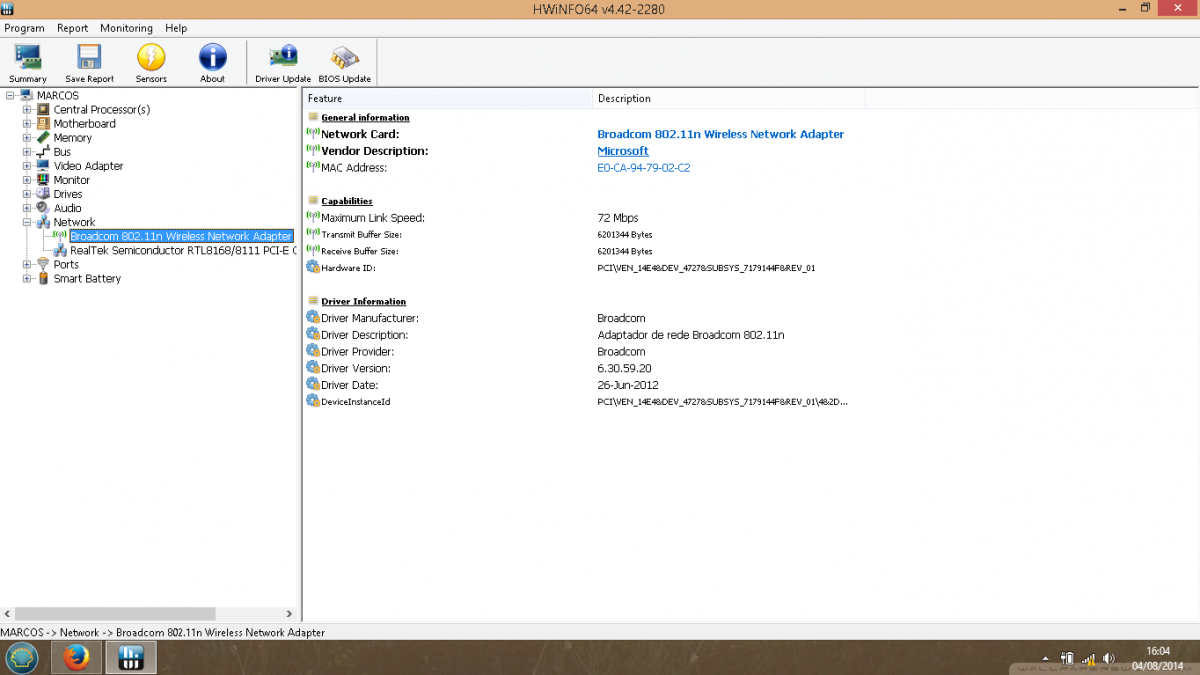Collapse the Network node
The width and height of the screenshot is (1200, 675).
(28, 222)
